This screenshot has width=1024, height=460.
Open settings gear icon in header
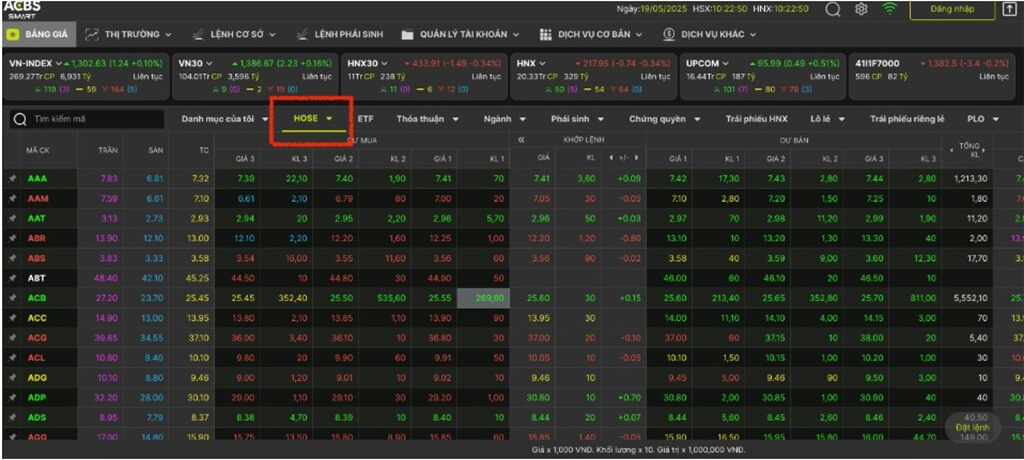pyautogui.click(x=861, y=9)
